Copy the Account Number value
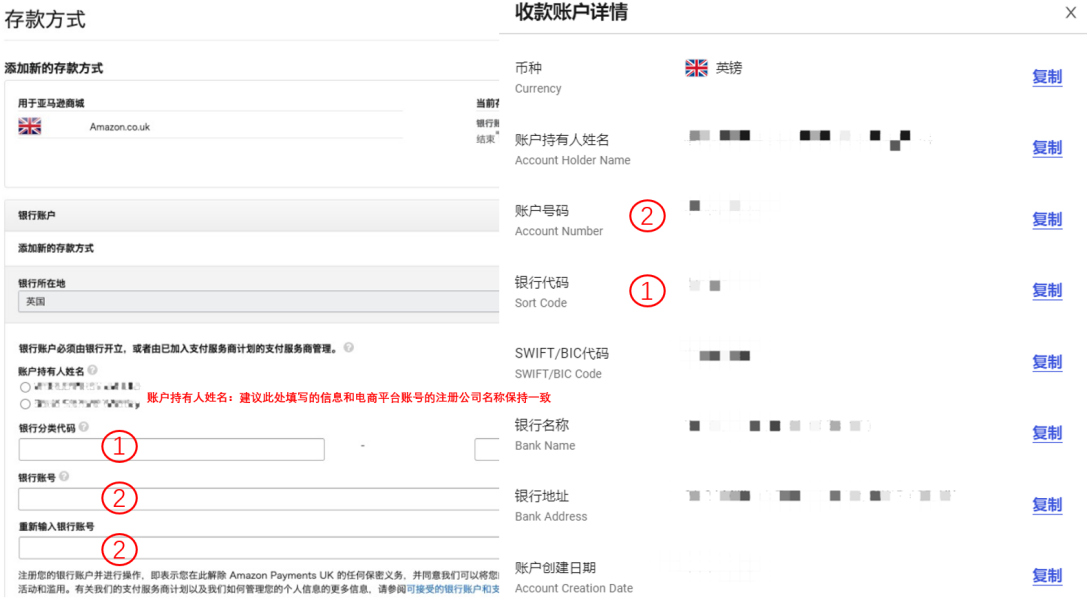This screenshot has height=604, width=1088. (x=1047, y=219)
